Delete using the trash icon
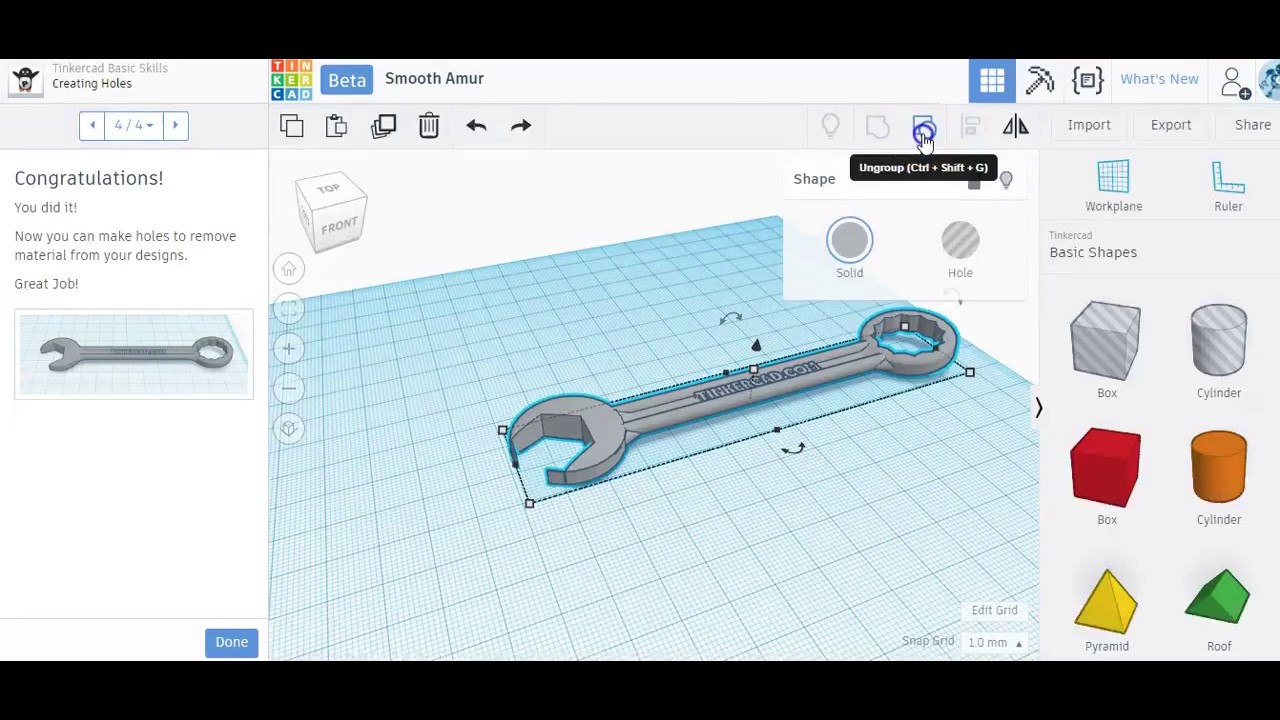The image size is (1280, 720). [429, 126]
